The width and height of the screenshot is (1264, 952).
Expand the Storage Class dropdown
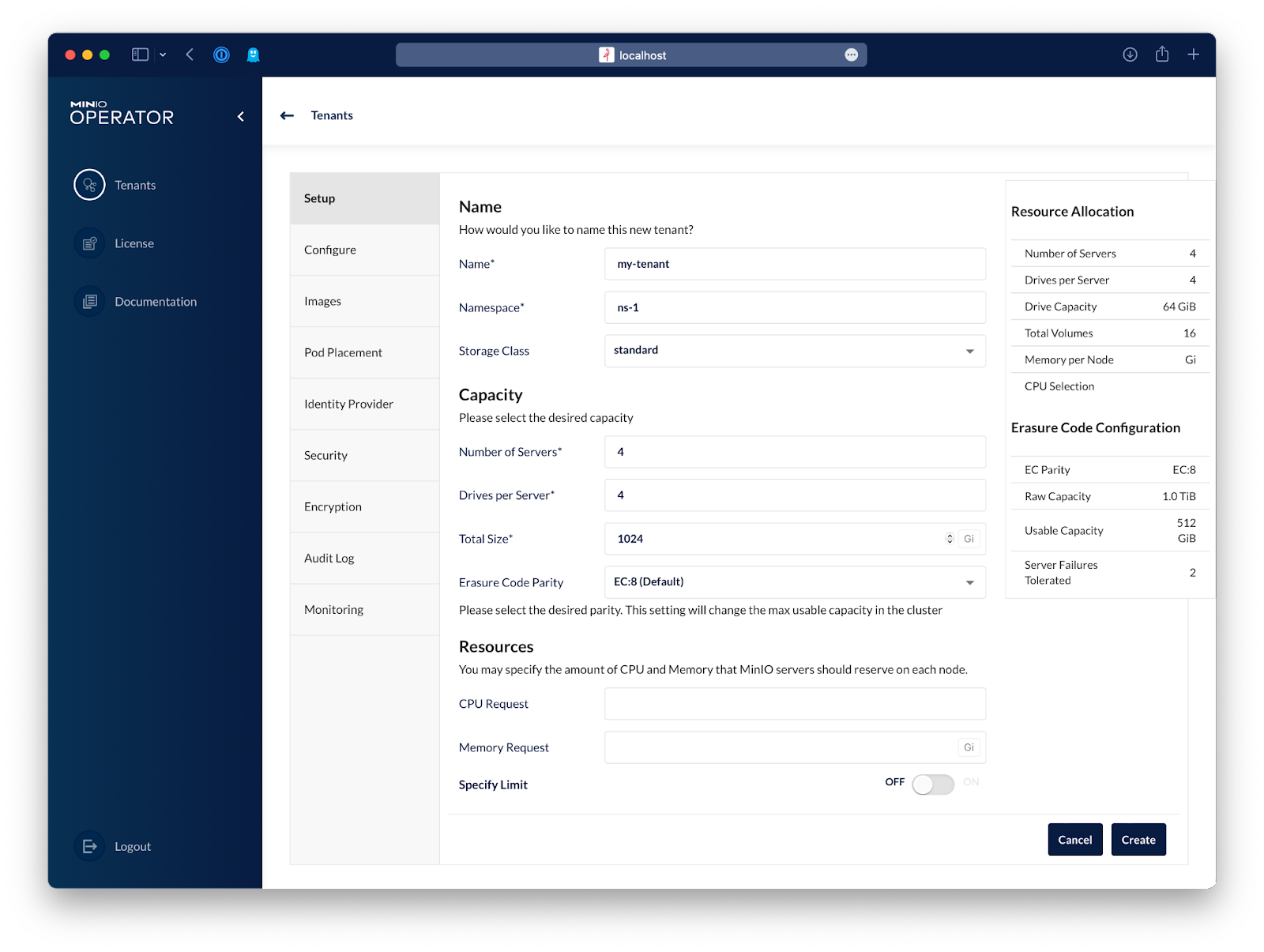[x=969, y=351]
